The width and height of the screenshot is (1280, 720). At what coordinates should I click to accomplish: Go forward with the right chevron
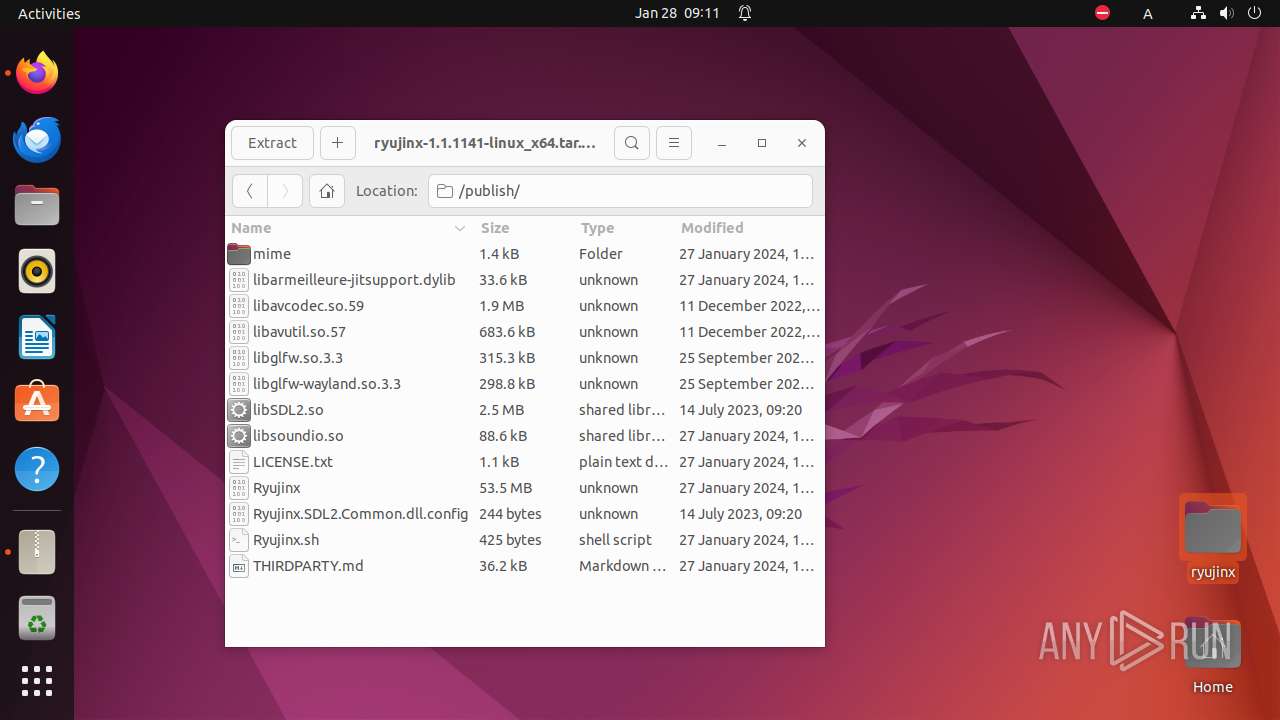click(x=285, y=191)
